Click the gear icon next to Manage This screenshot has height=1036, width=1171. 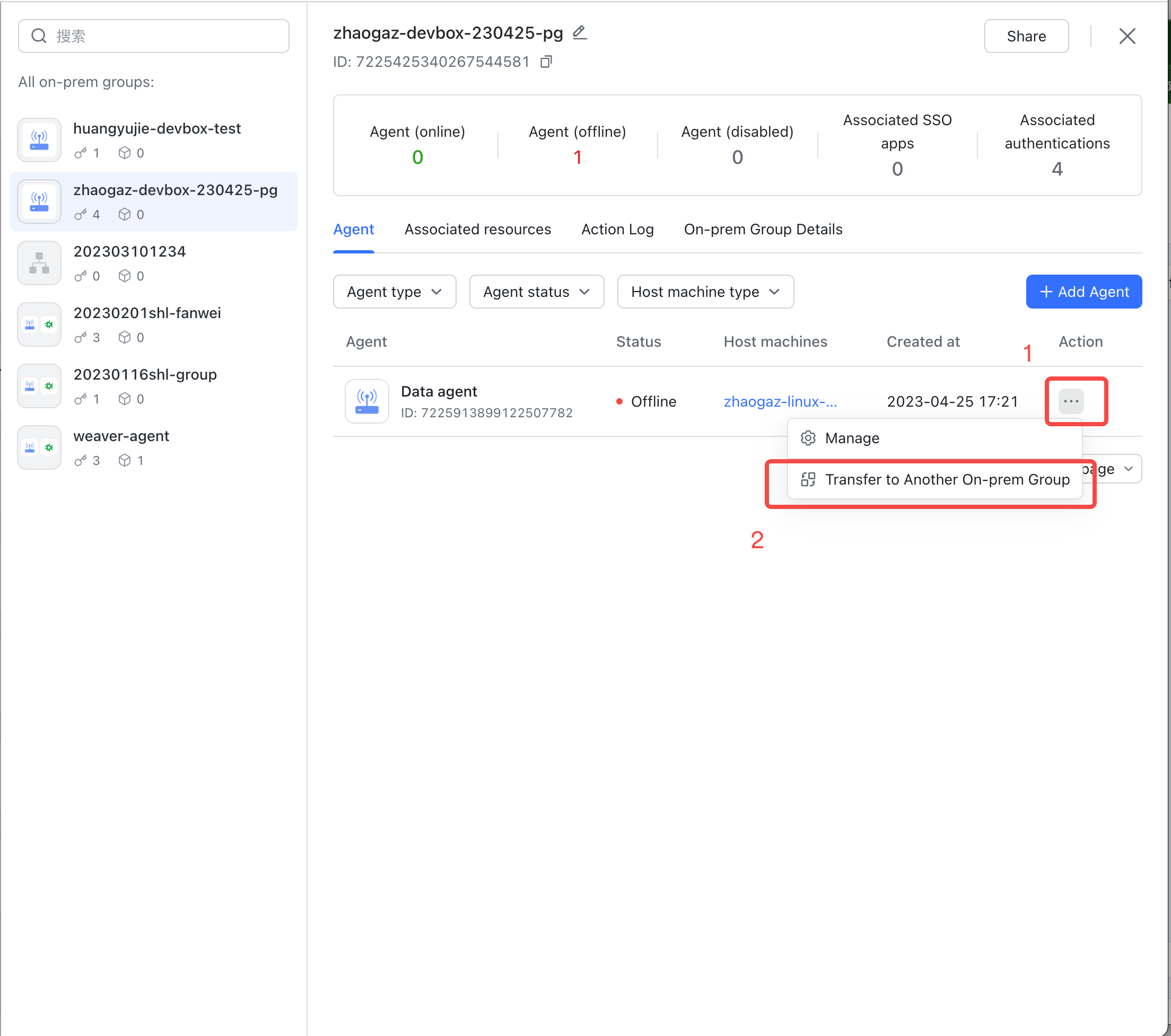[x=808, y=438]
